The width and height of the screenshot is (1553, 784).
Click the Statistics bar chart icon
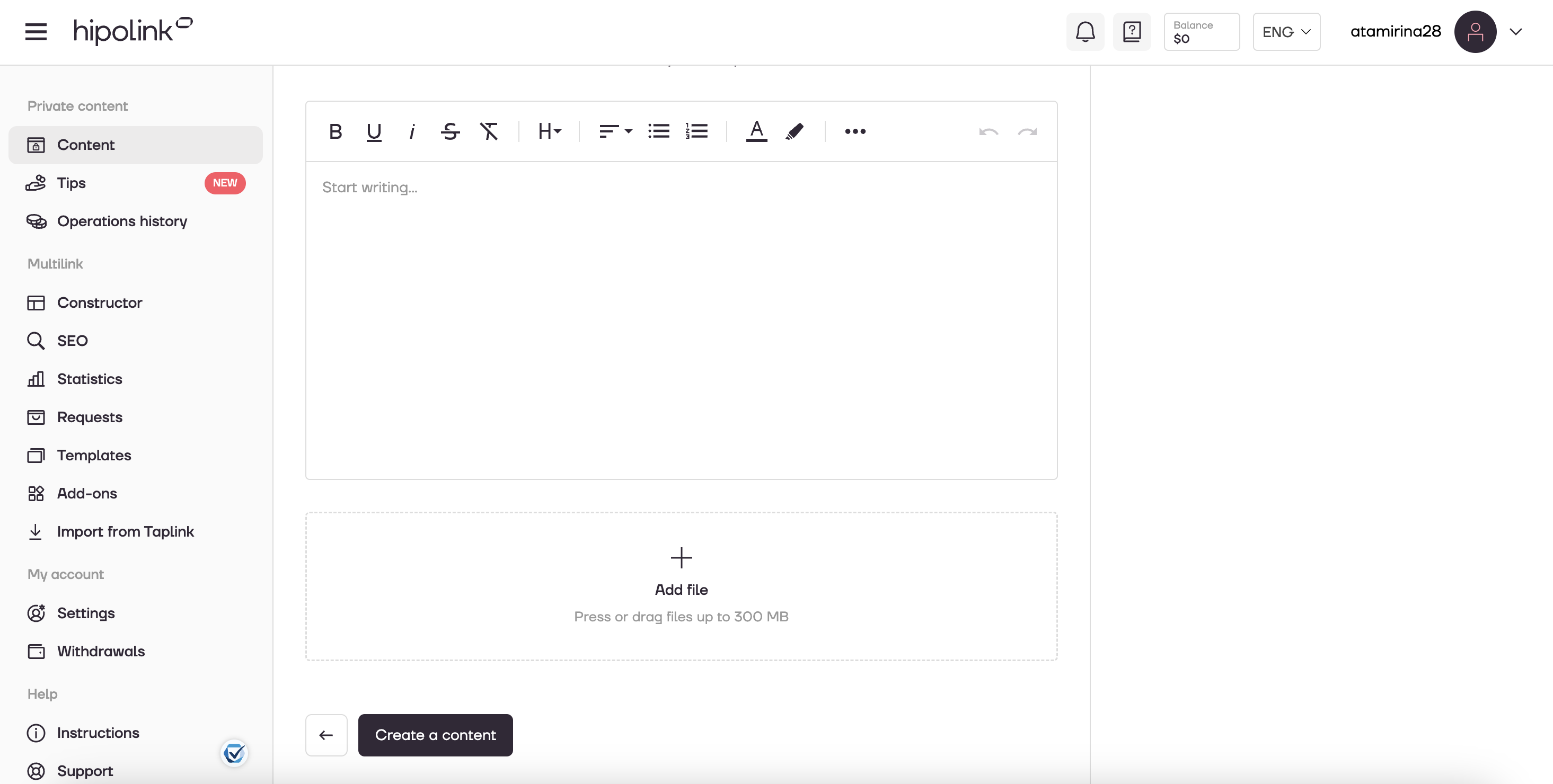click(36, 378)
